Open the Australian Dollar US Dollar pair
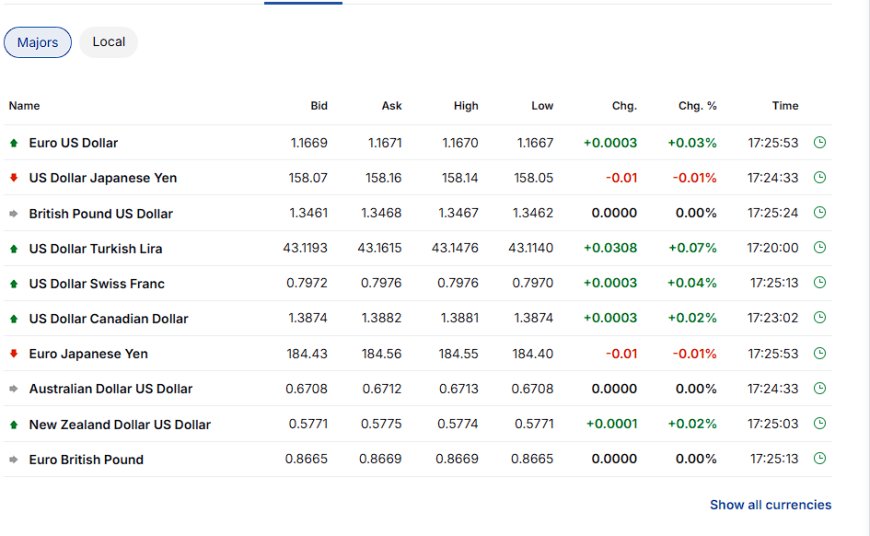 pos(110,388)
